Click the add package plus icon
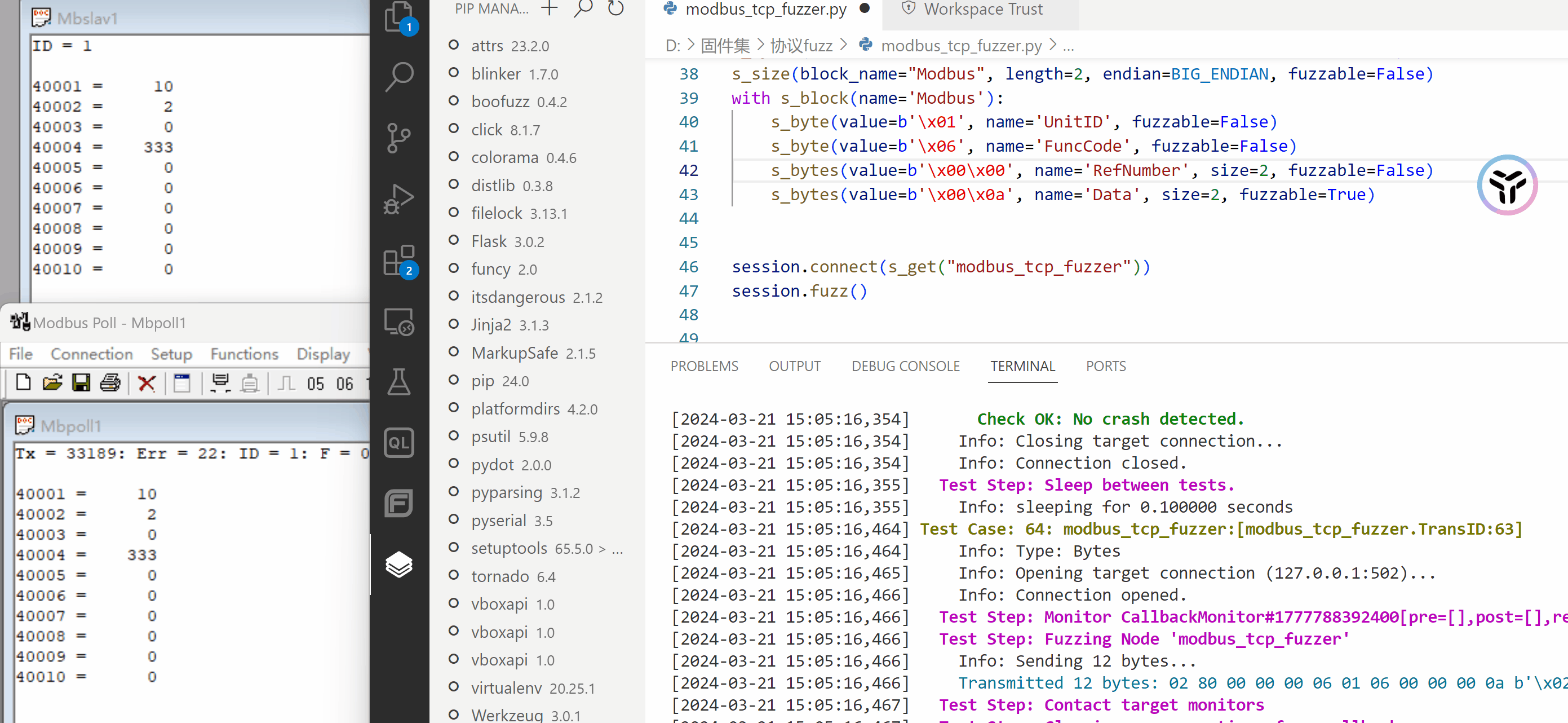Image resolution: width=1568 pixels, height=723 pixels. point(549,8)
